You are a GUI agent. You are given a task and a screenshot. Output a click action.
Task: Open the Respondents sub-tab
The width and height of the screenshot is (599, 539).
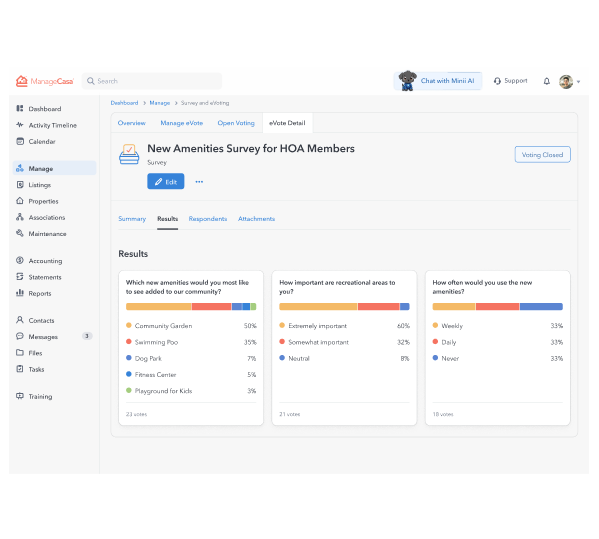coord(208,219)
